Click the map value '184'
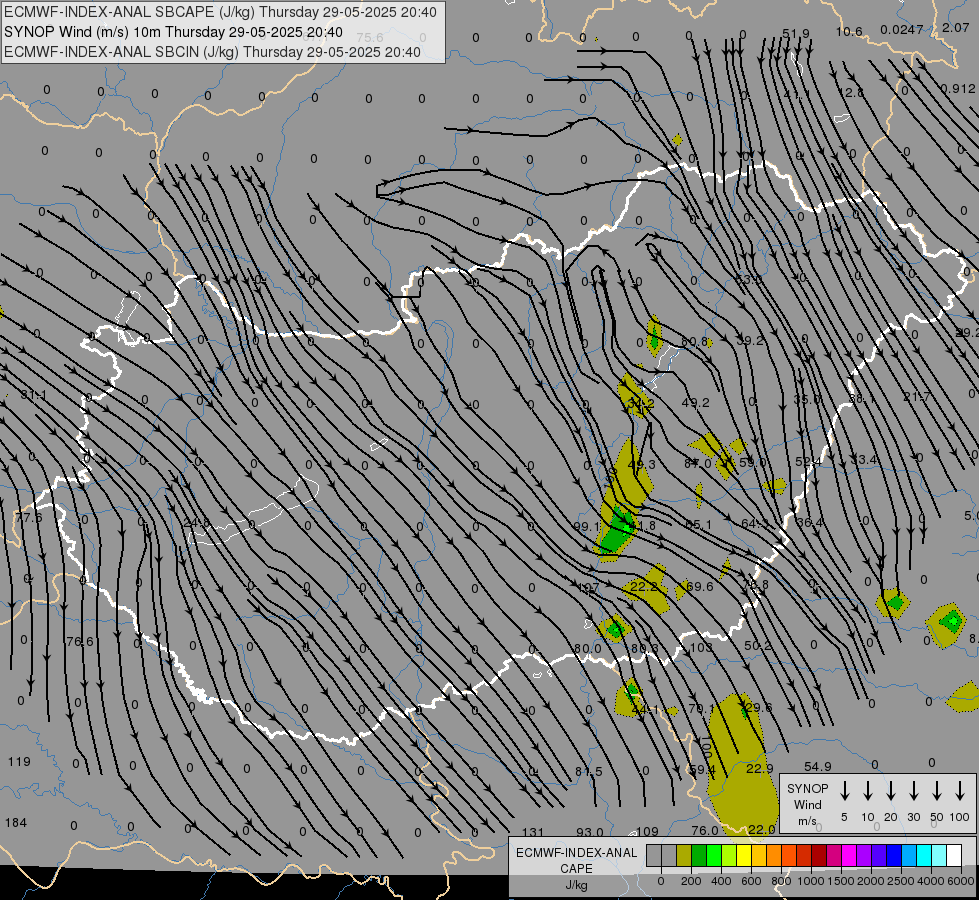This screenshot has width=979, height=900. [16, 823]
